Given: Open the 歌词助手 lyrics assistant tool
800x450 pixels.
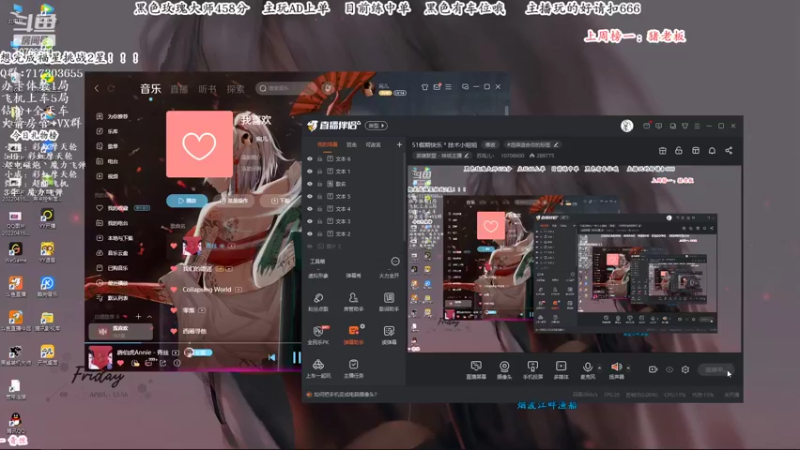Looking at the screenshot, I should tap(389, 302).
